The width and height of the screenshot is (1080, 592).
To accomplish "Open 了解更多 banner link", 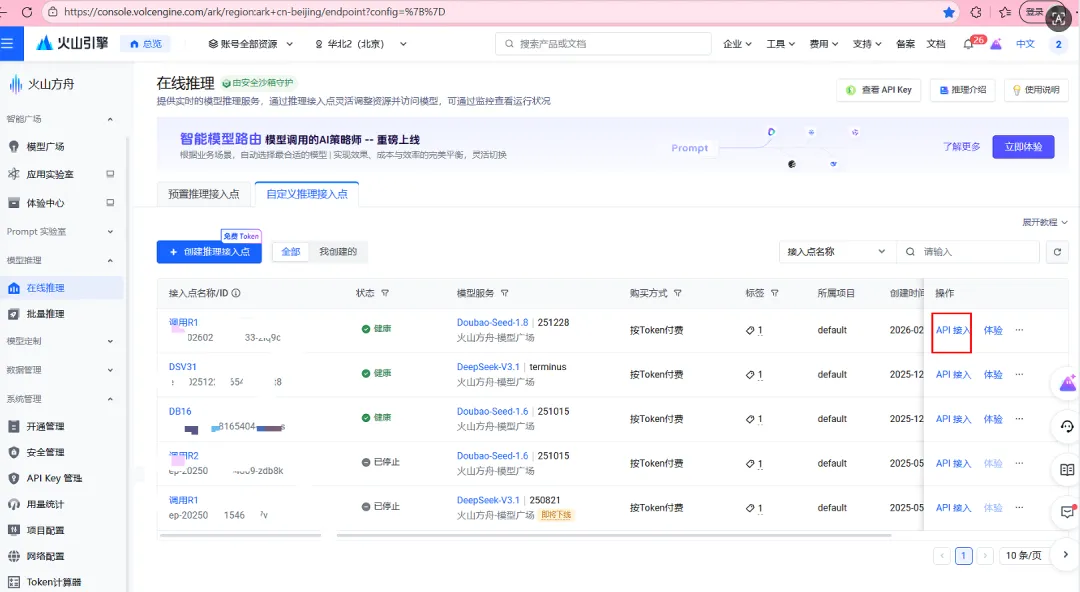I will tap(962, 147).
